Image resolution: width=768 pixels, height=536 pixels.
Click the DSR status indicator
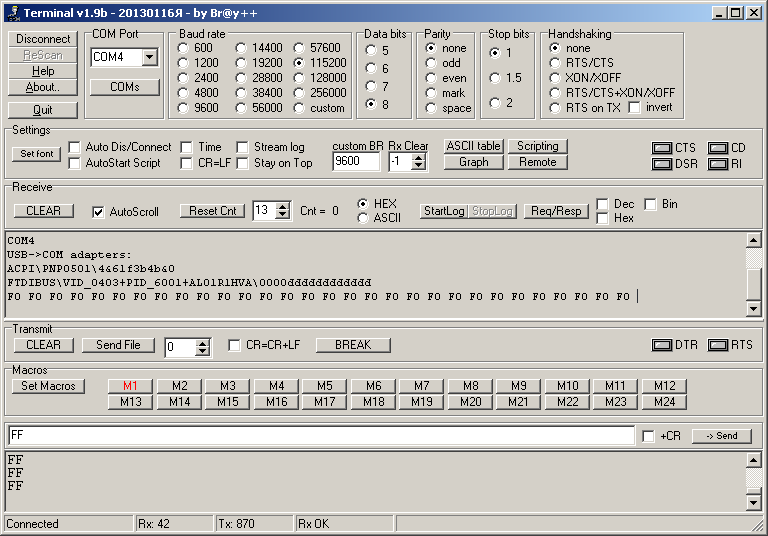pyautogui.click(x=661, y=164)
